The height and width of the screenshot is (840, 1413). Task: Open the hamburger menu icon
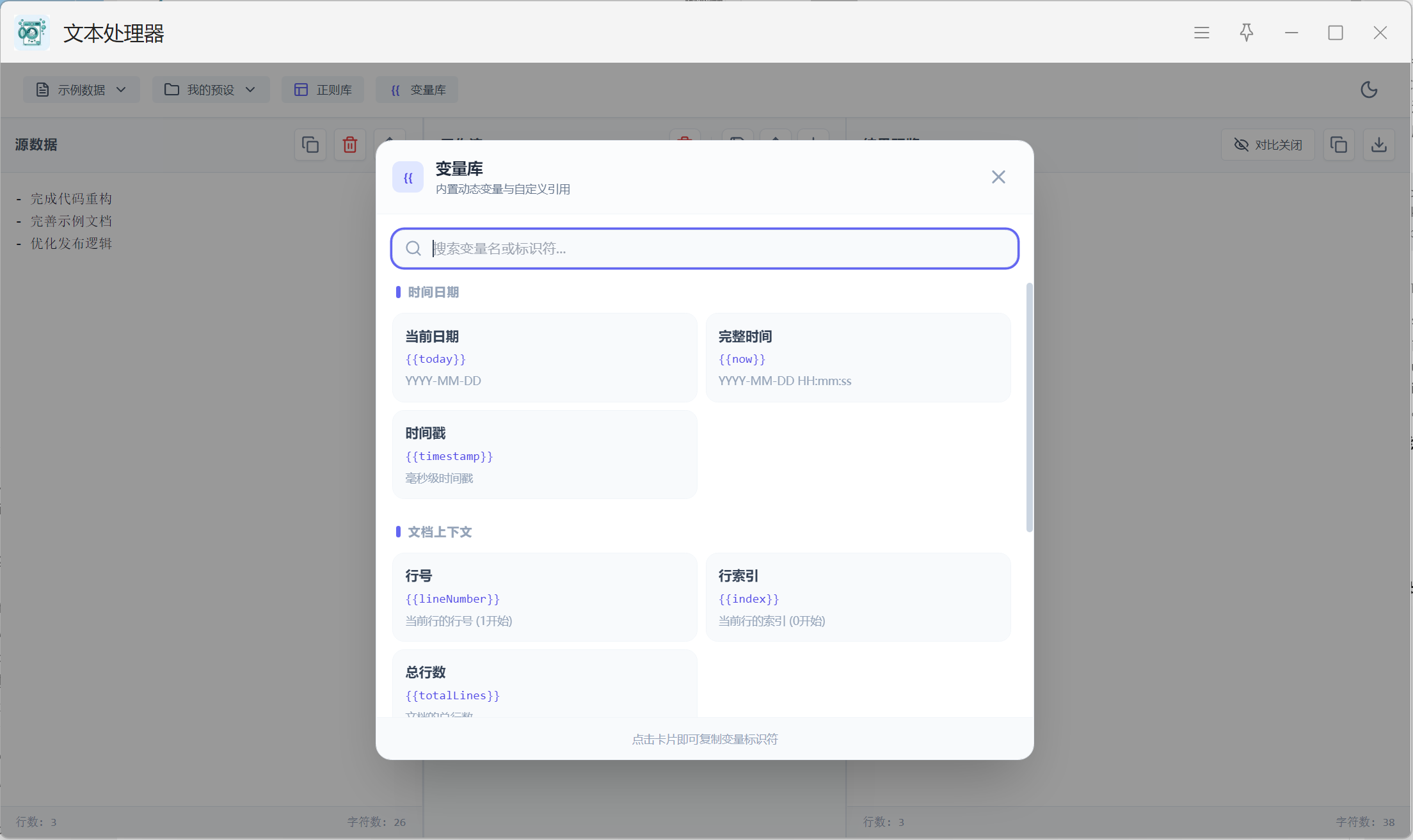pyautogui.click(x=1201, y=33)
